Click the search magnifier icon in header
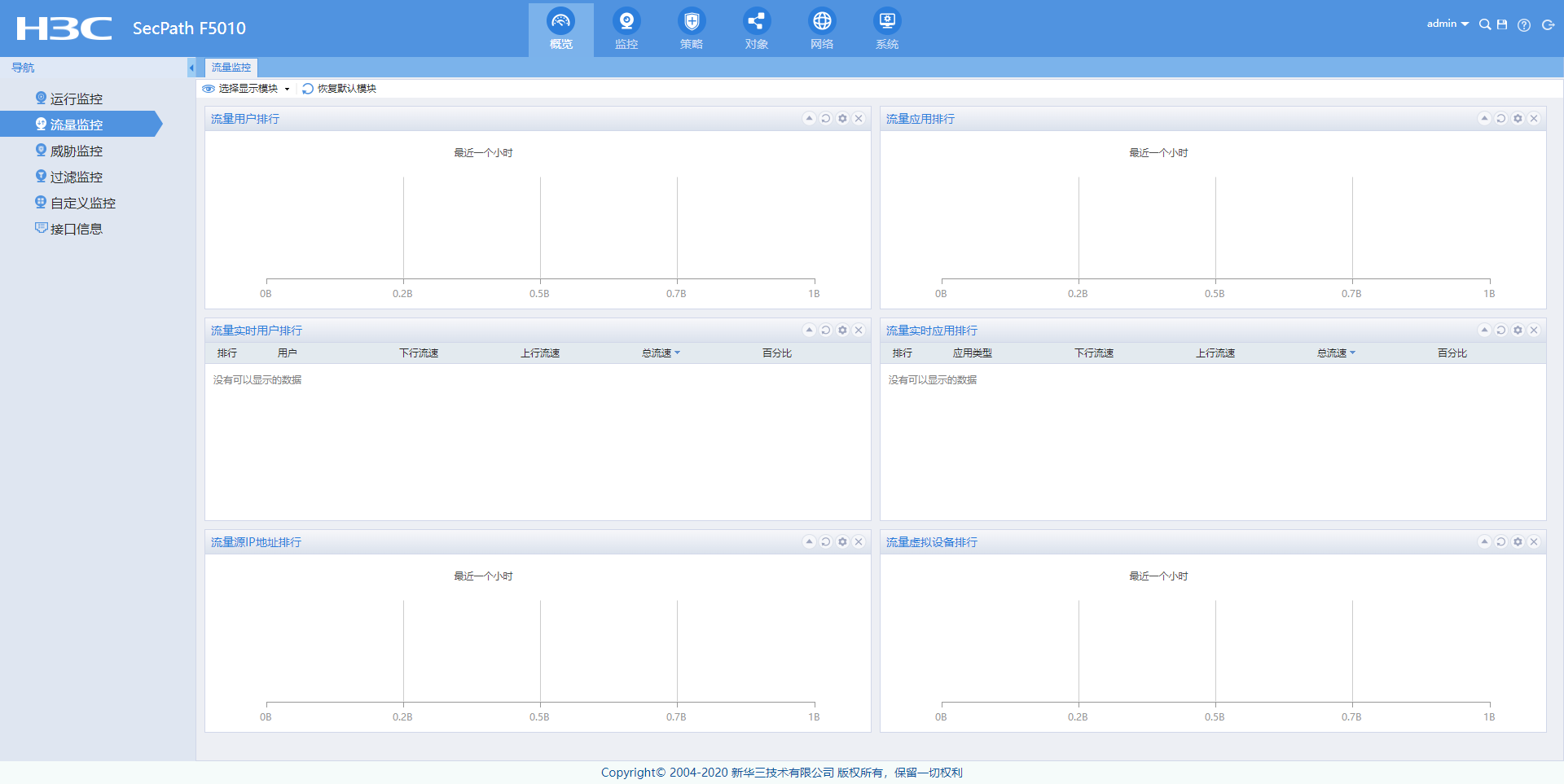Image resolution: width=1564 pixels, height=784 pixels. 1484,24
